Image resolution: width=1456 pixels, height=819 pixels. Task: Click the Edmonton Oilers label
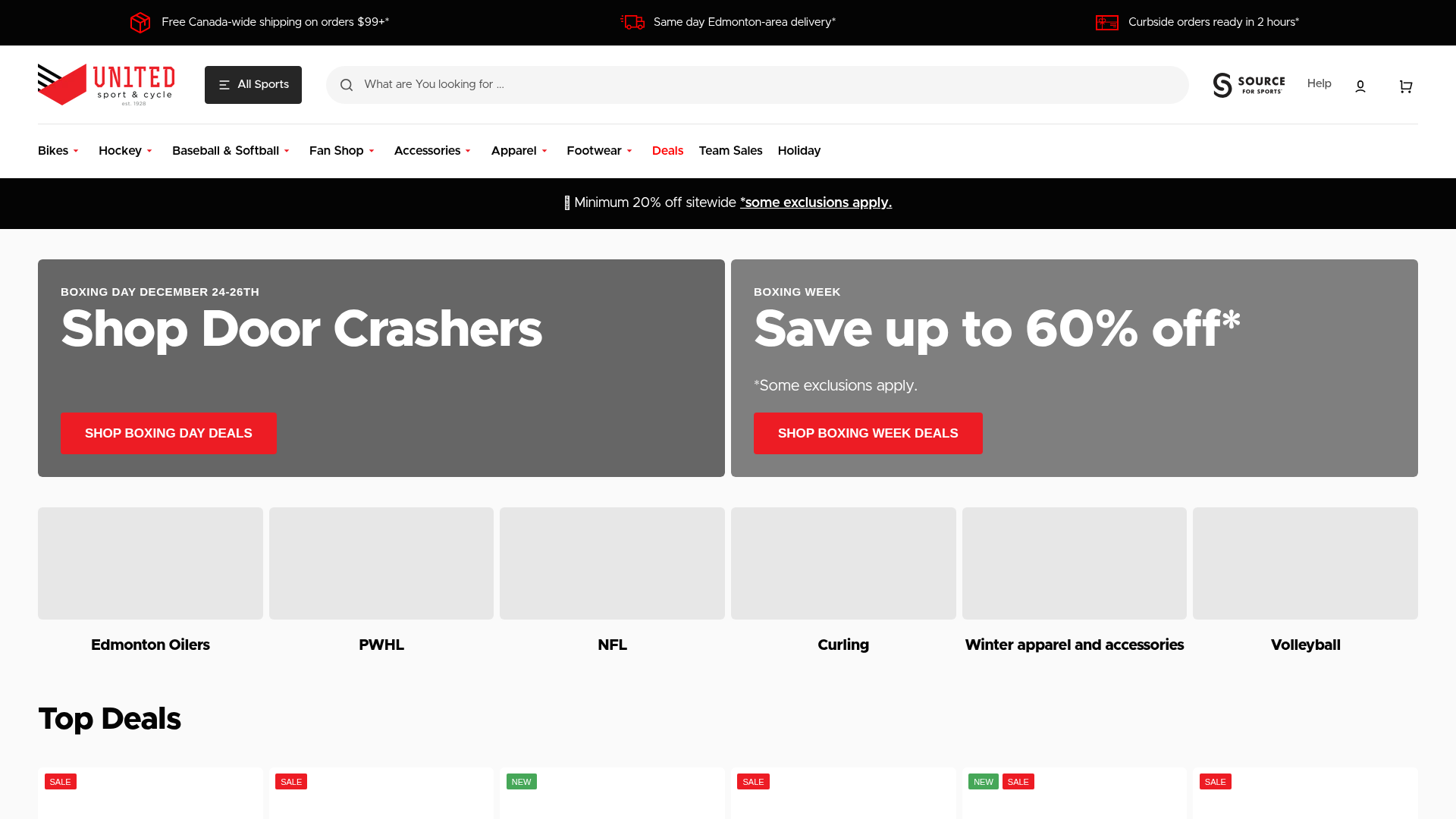click(x=150, y=645)
